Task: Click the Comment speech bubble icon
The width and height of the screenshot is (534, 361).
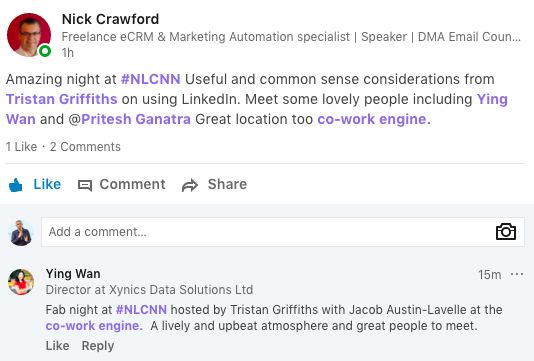Action: [85, 185]
